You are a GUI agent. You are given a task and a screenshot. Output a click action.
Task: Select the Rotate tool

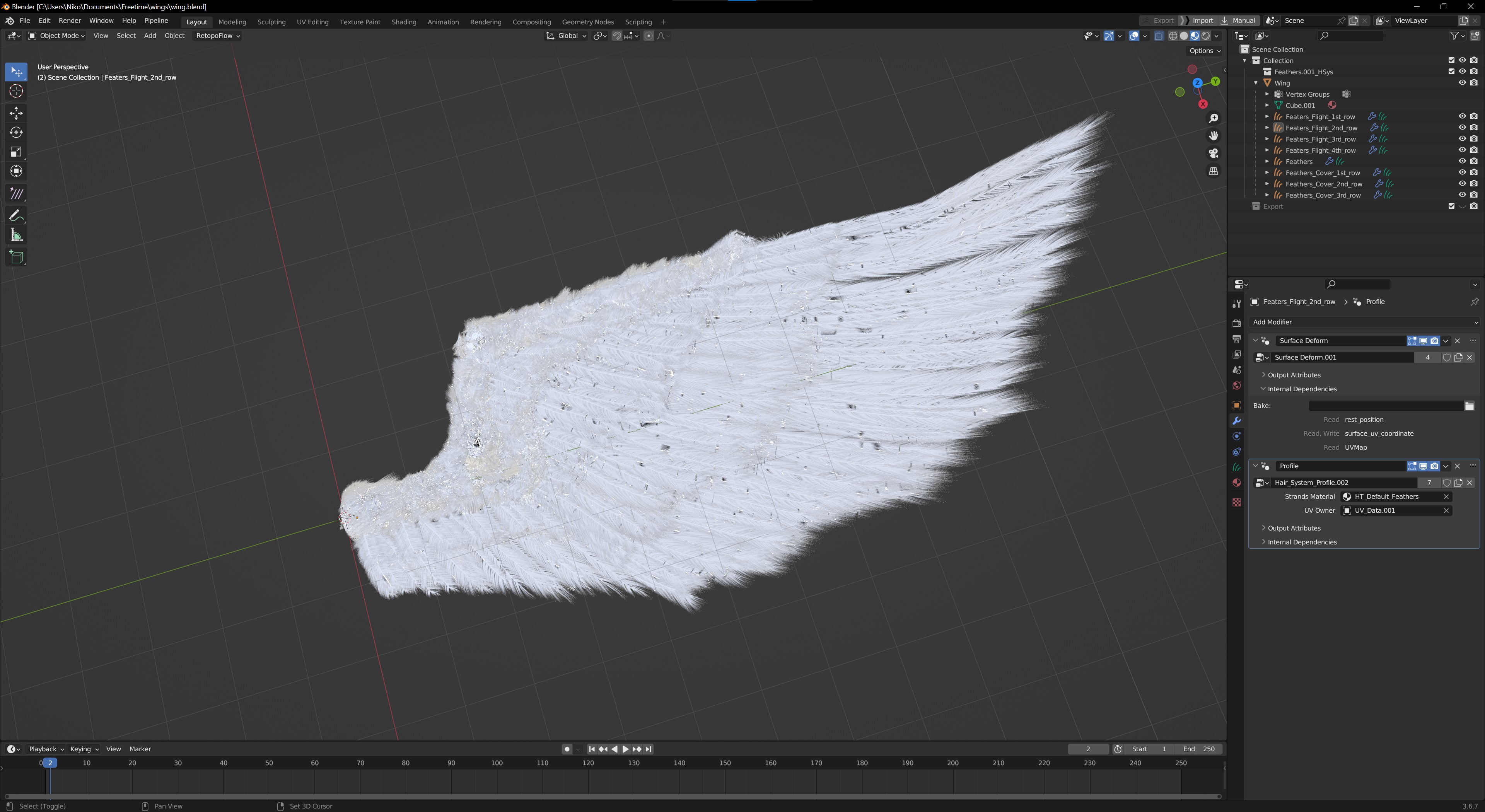(x=16, y=133)
